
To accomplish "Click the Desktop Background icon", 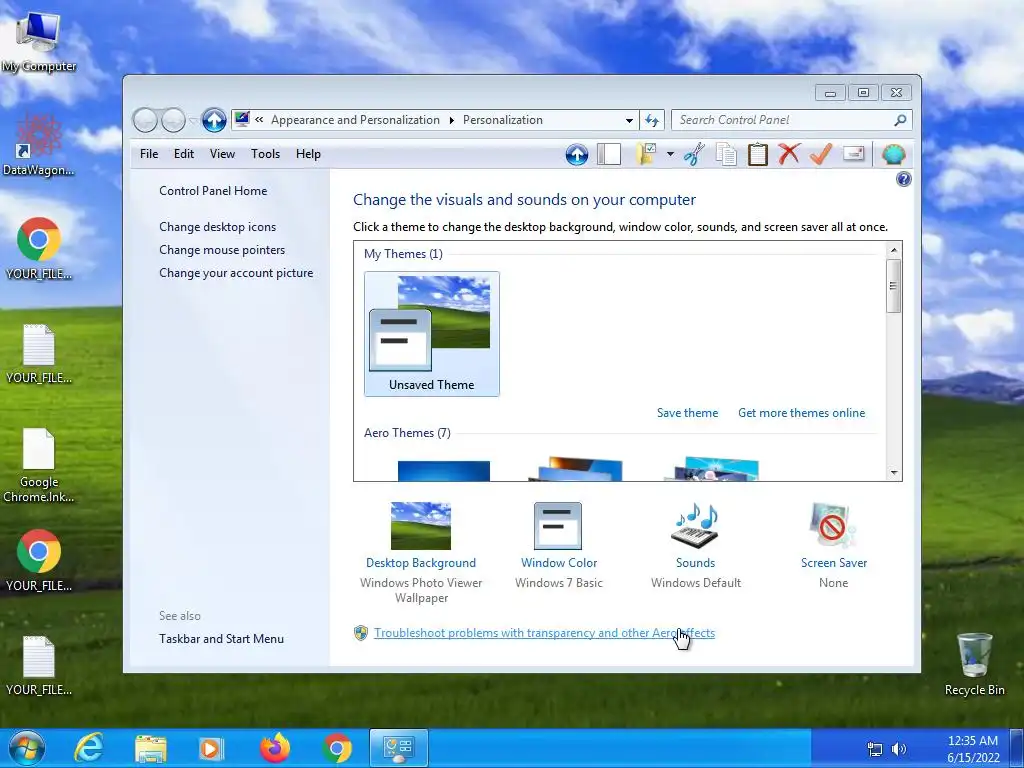I will [421, 526].
